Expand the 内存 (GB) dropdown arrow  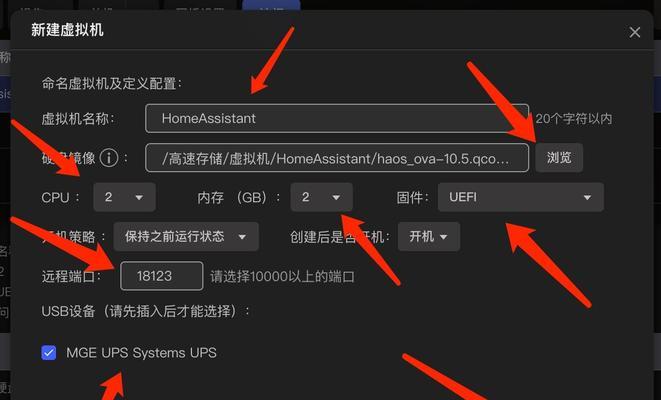336,197
